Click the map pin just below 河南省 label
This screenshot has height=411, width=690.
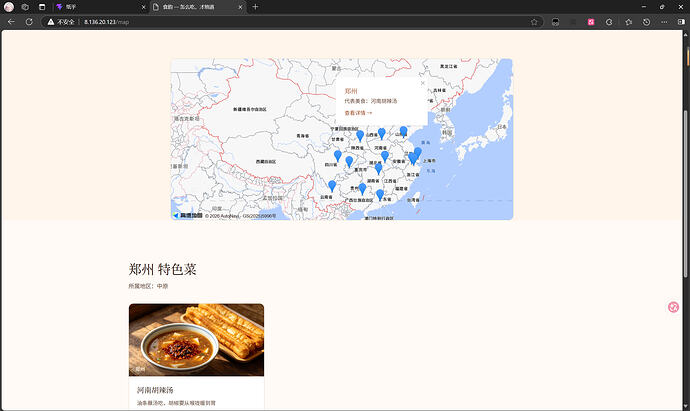tap(385, 156)
